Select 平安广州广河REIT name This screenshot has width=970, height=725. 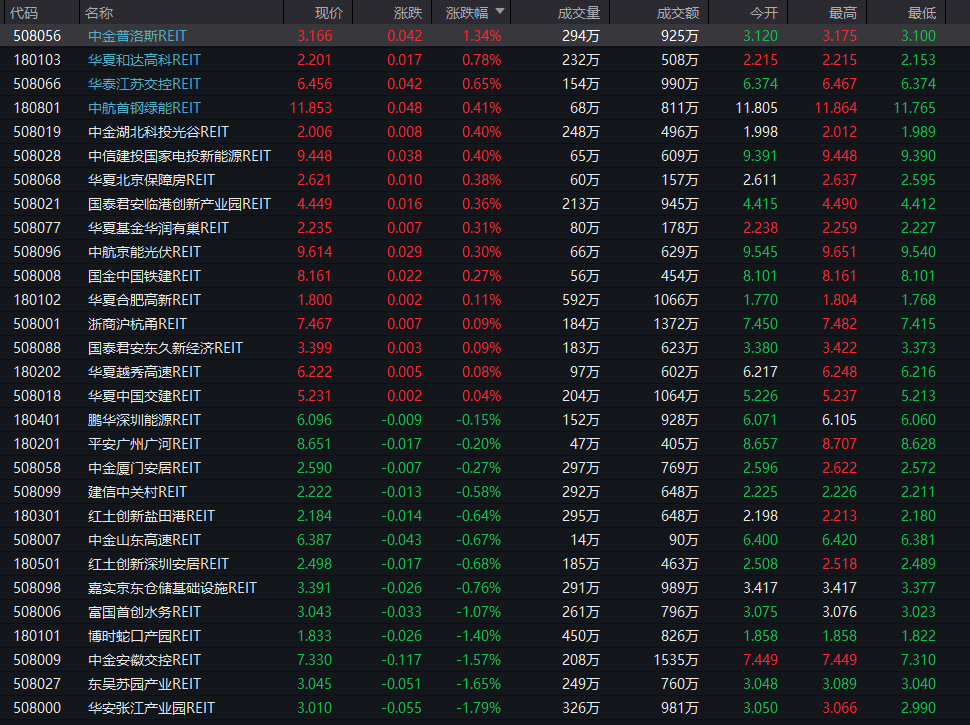click(x=144, y=444)
